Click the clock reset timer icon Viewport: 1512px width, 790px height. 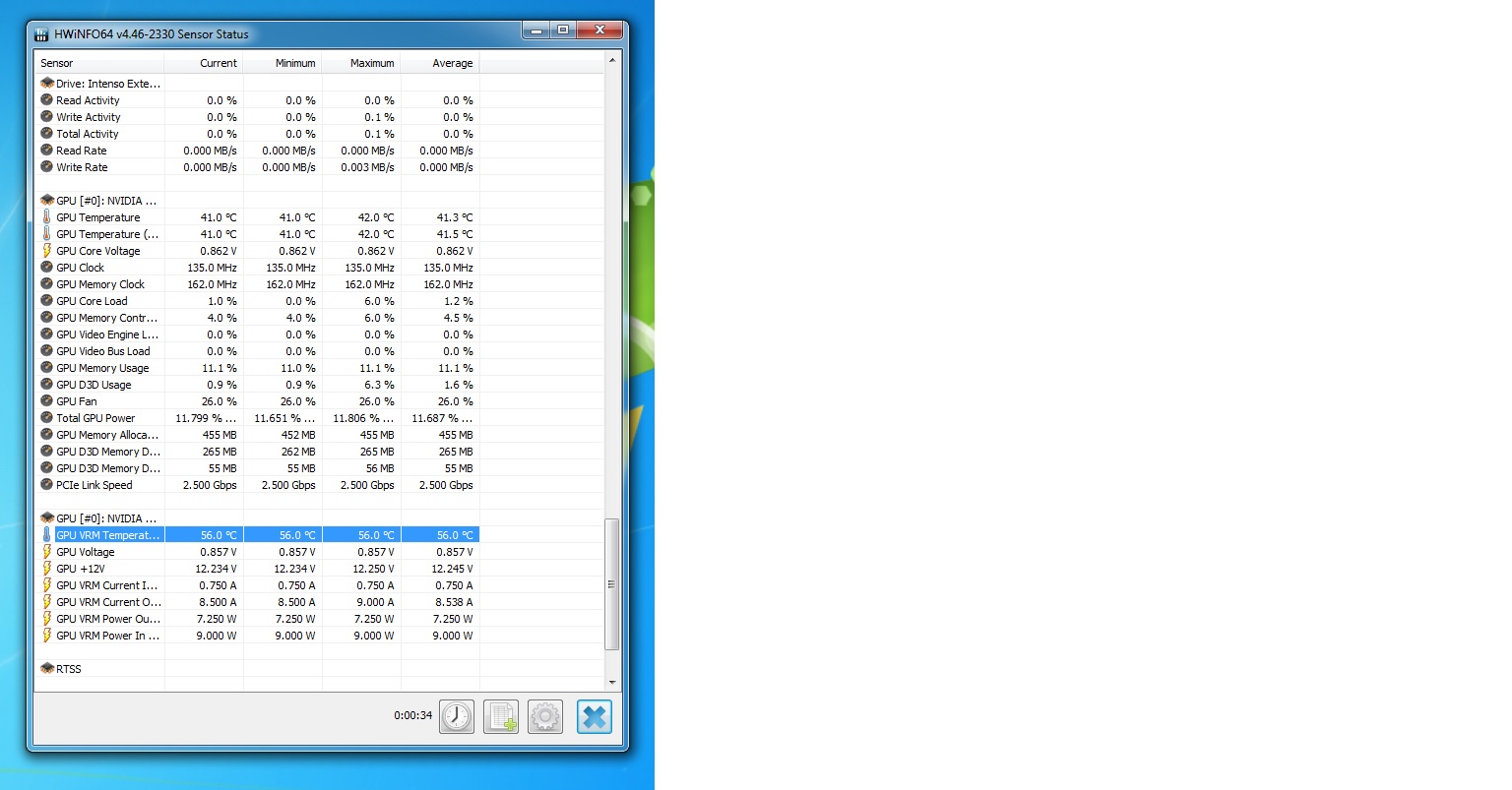click(457, 716)
